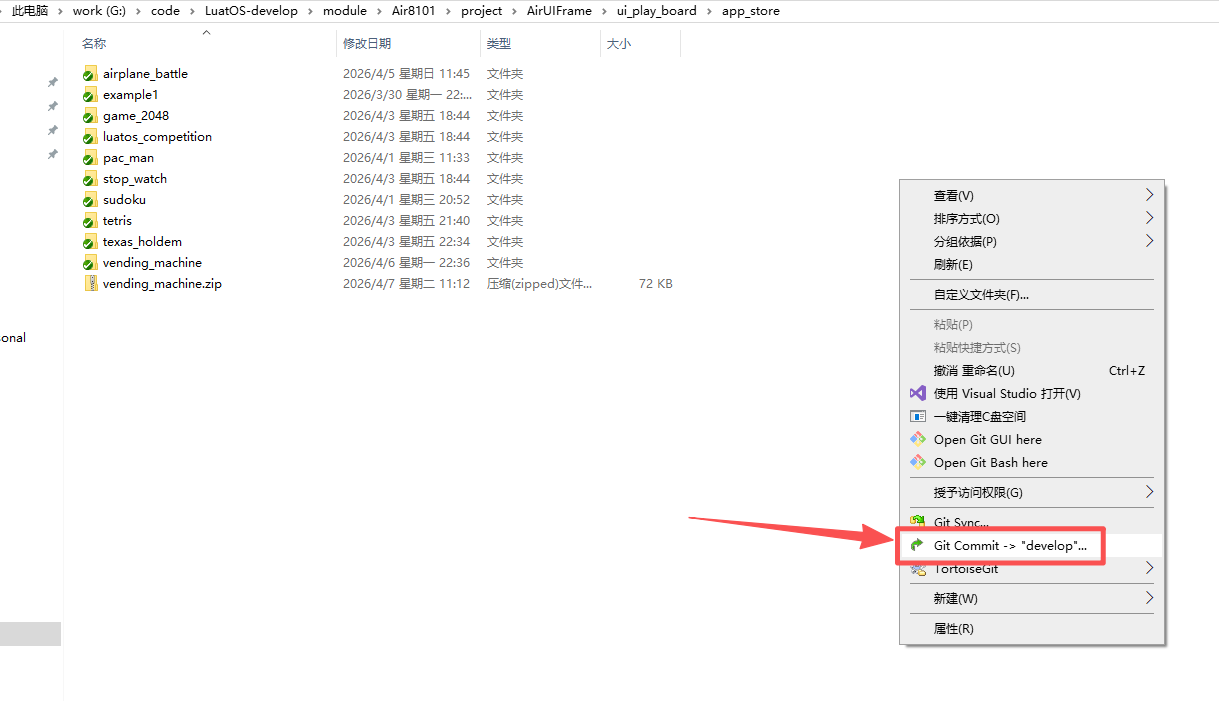
Task: Navigate to Air8101 breadcrumb
Action: (415, 11)
